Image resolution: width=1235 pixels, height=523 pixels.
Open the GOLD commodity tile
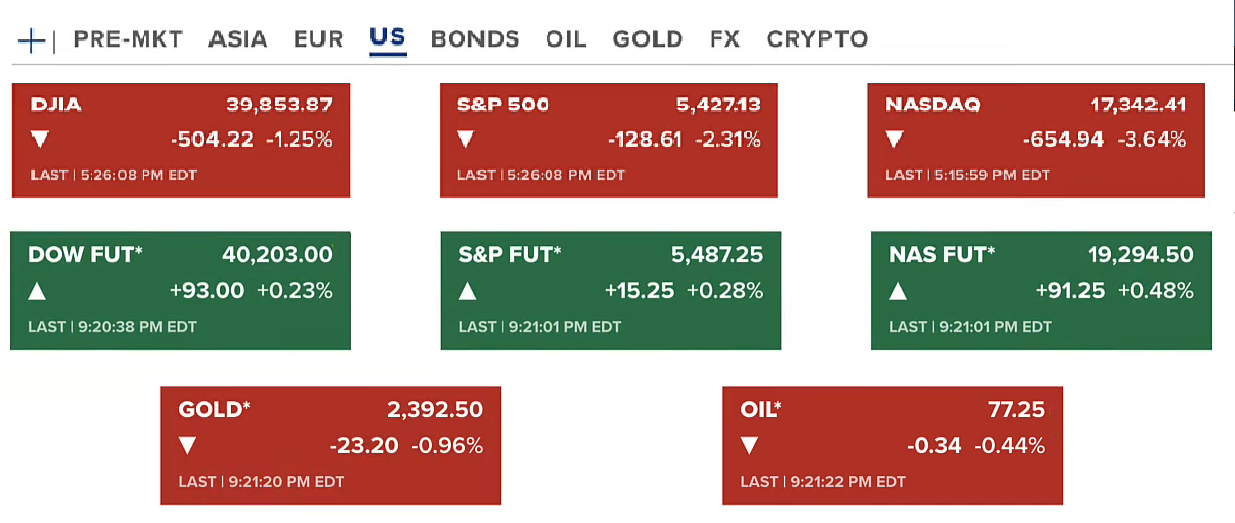pos(330,445)
